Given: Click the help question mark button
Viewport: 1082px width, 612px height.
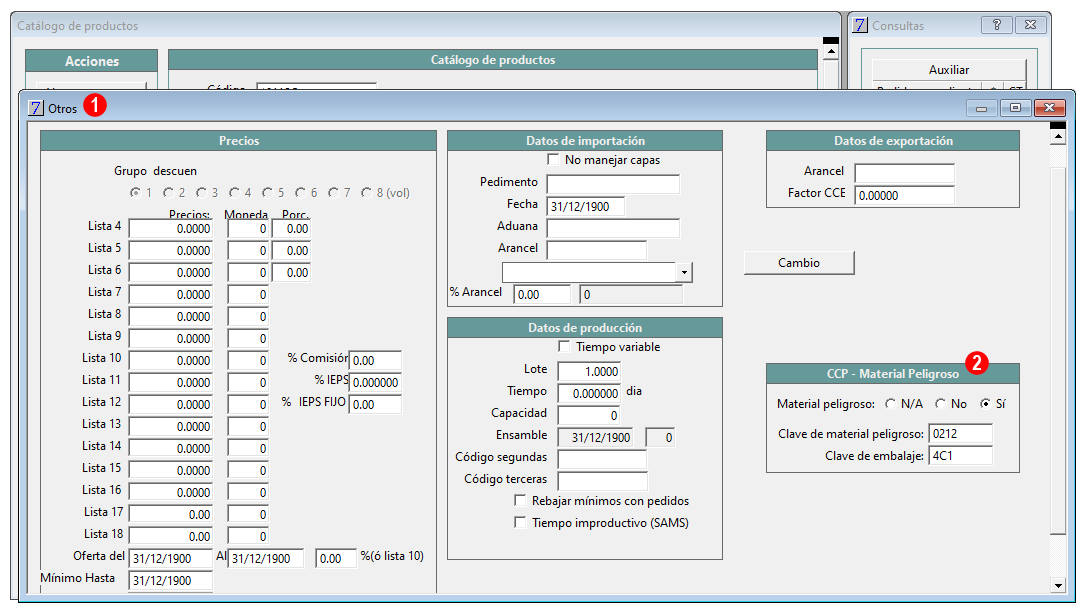Looking at the screenshot, I should (x=996, y=25).
